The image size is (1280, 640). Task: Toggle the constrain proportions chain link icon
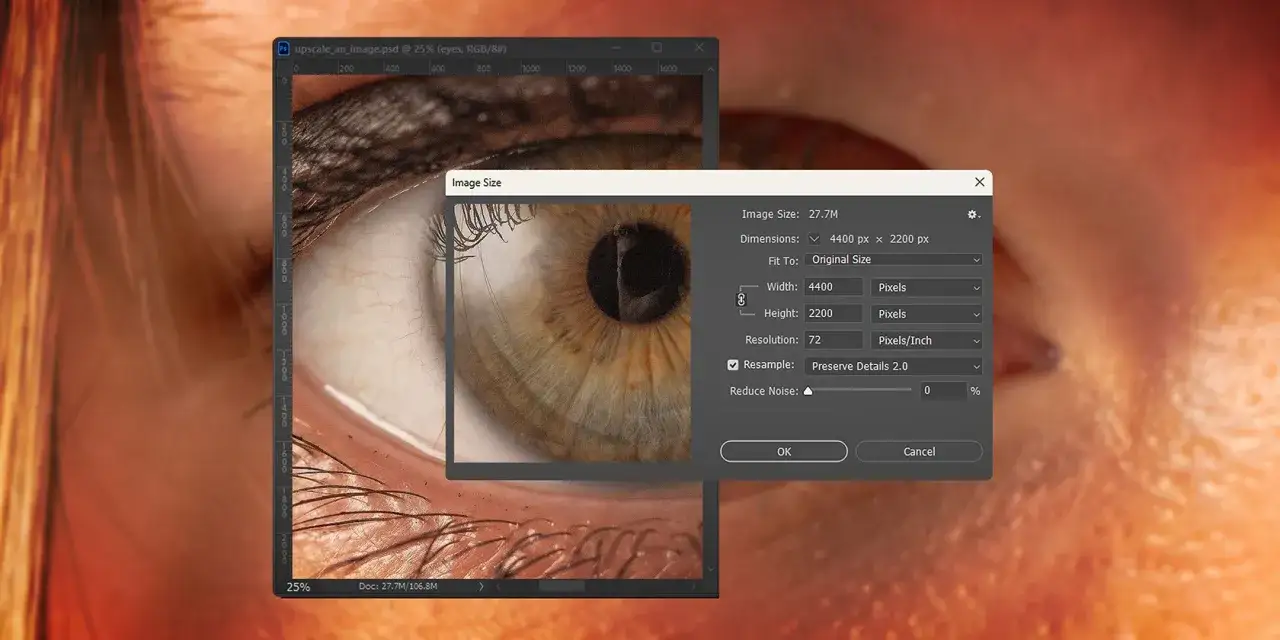point(741,300)
